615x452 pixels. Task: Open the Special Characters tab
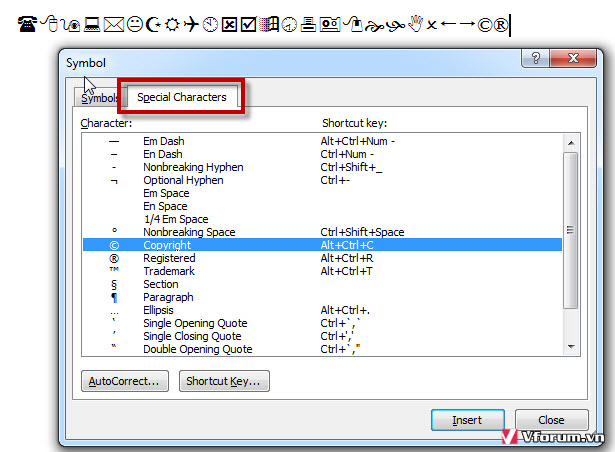point(182,97)
